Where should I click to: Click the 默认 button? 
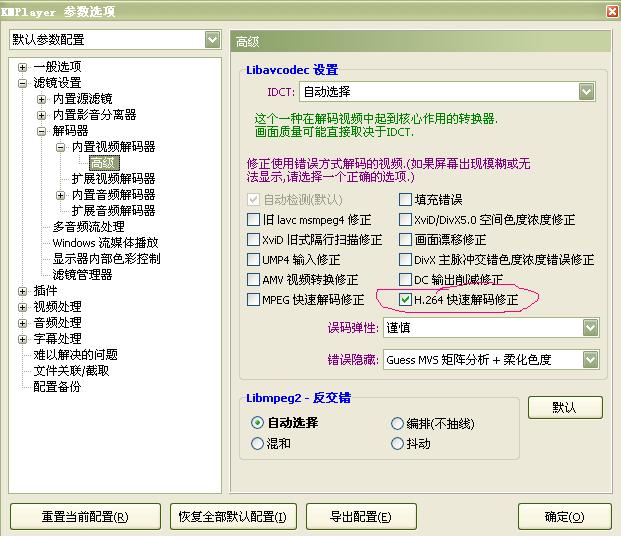tap(565, 407)
